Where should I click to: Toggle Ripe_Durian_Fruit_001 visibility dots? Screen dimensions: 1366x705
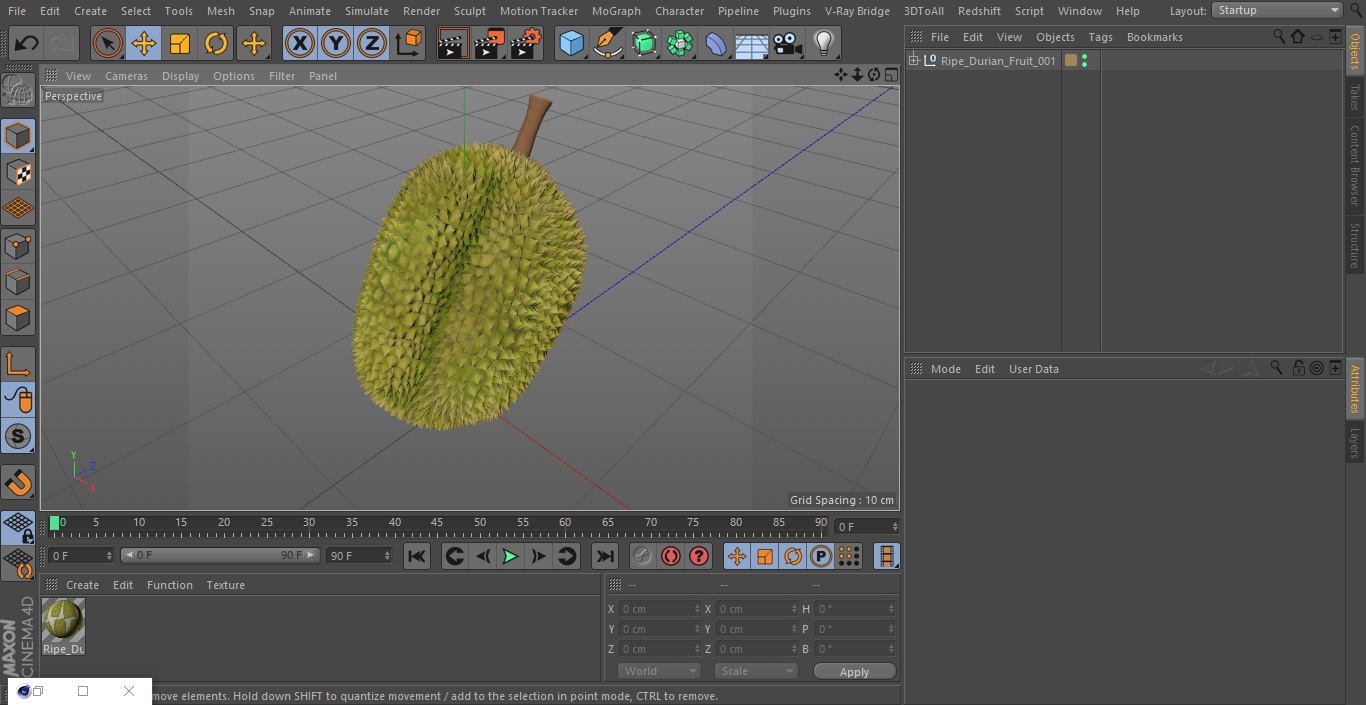coord(1085,61)
